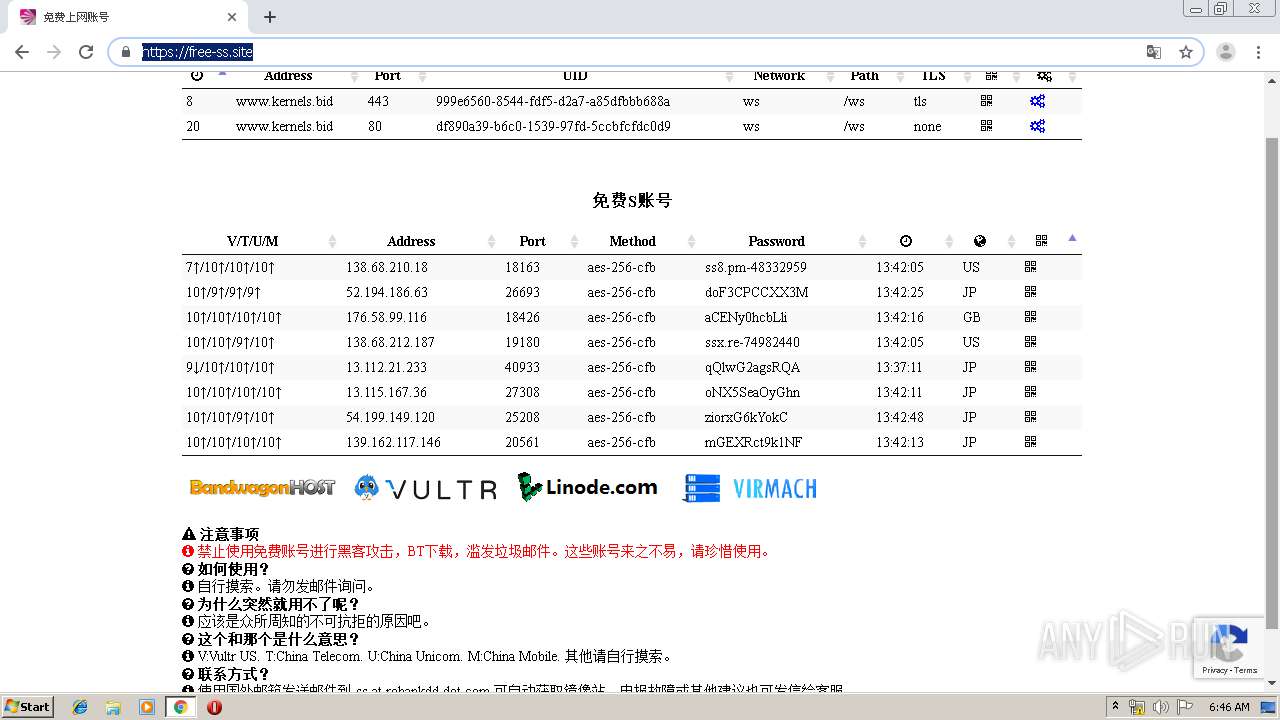Click the red stop-shaped taskbar icon
Image resolution: width=1280 pixels, height=720 pixels.
click(214, 707)
